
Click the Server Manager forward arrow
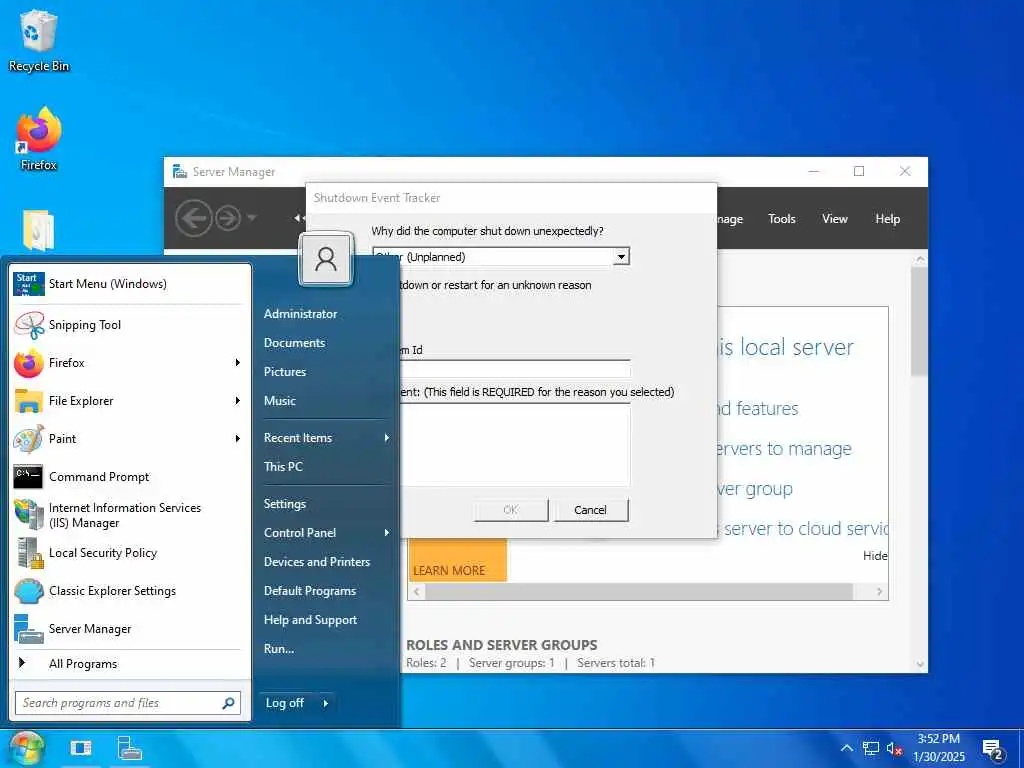(228, 218)
